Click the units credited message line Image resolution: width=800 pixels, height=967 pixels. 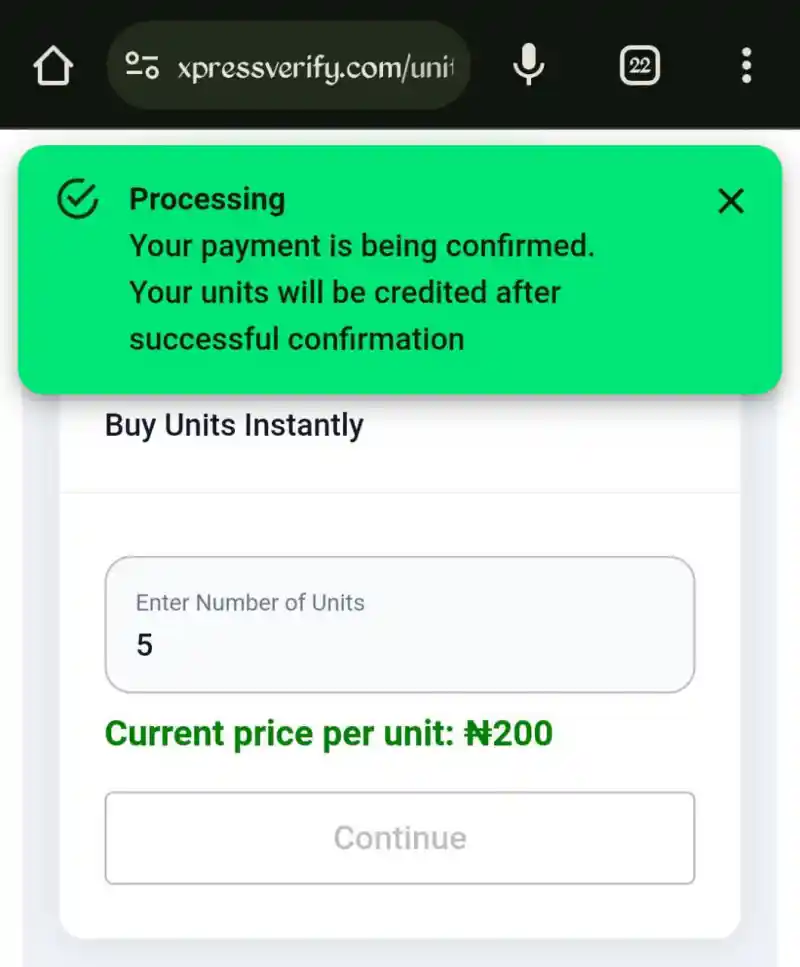[345, 292]
